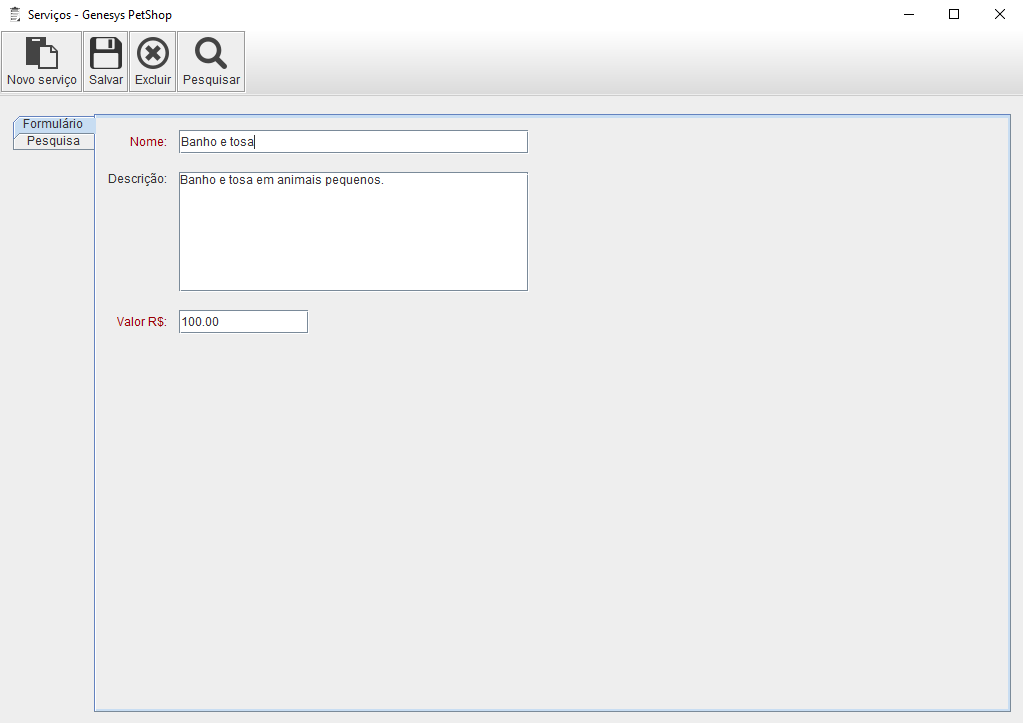This screenshot has width=1023, height=723.
Task: Click the 'Nome:' field label
Action: [x=148, y=142]
